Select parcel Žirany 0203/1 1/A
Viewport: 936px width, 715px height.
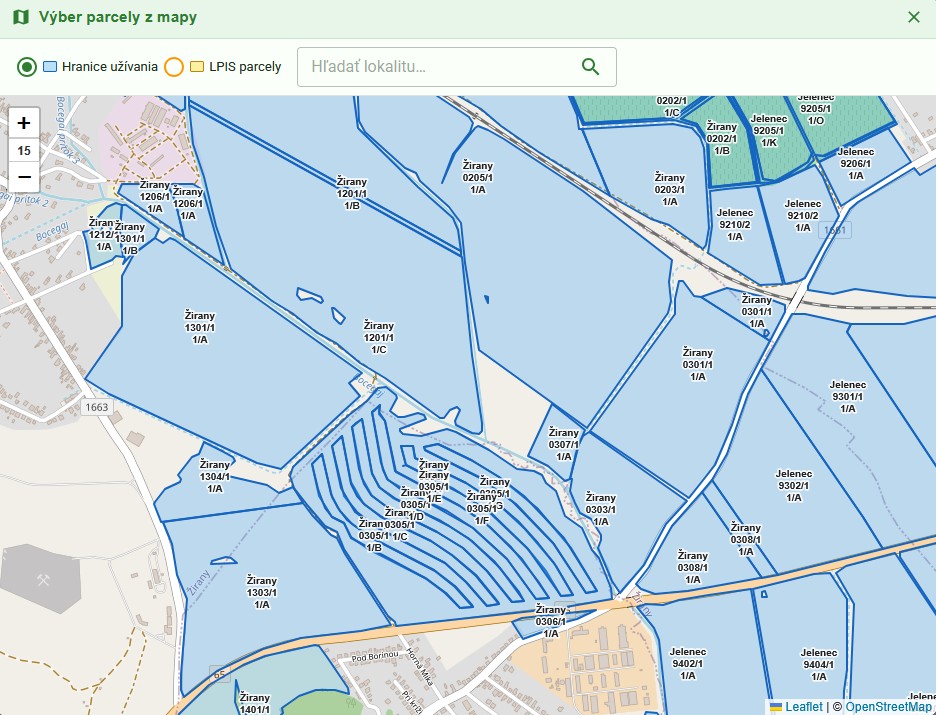click(x=669, y=189)
